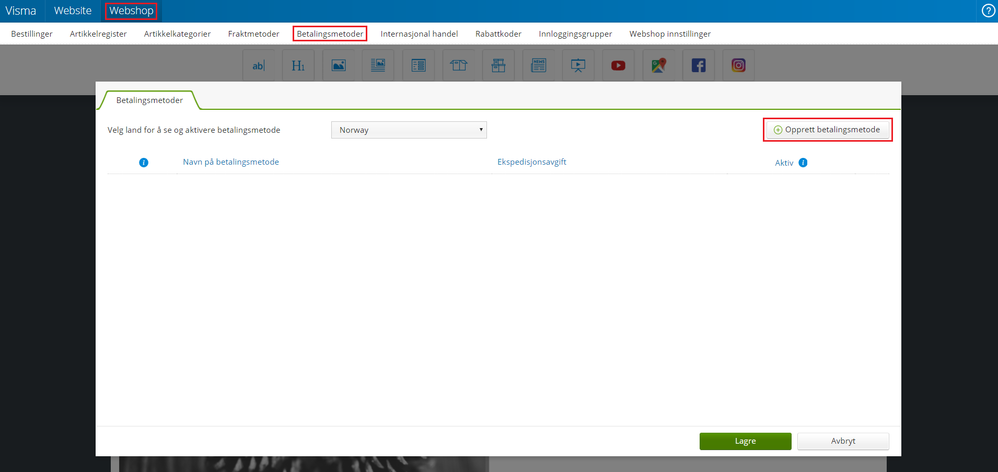Click the Avbryt button
Screen dimensions: 998x472
point(843,441)
